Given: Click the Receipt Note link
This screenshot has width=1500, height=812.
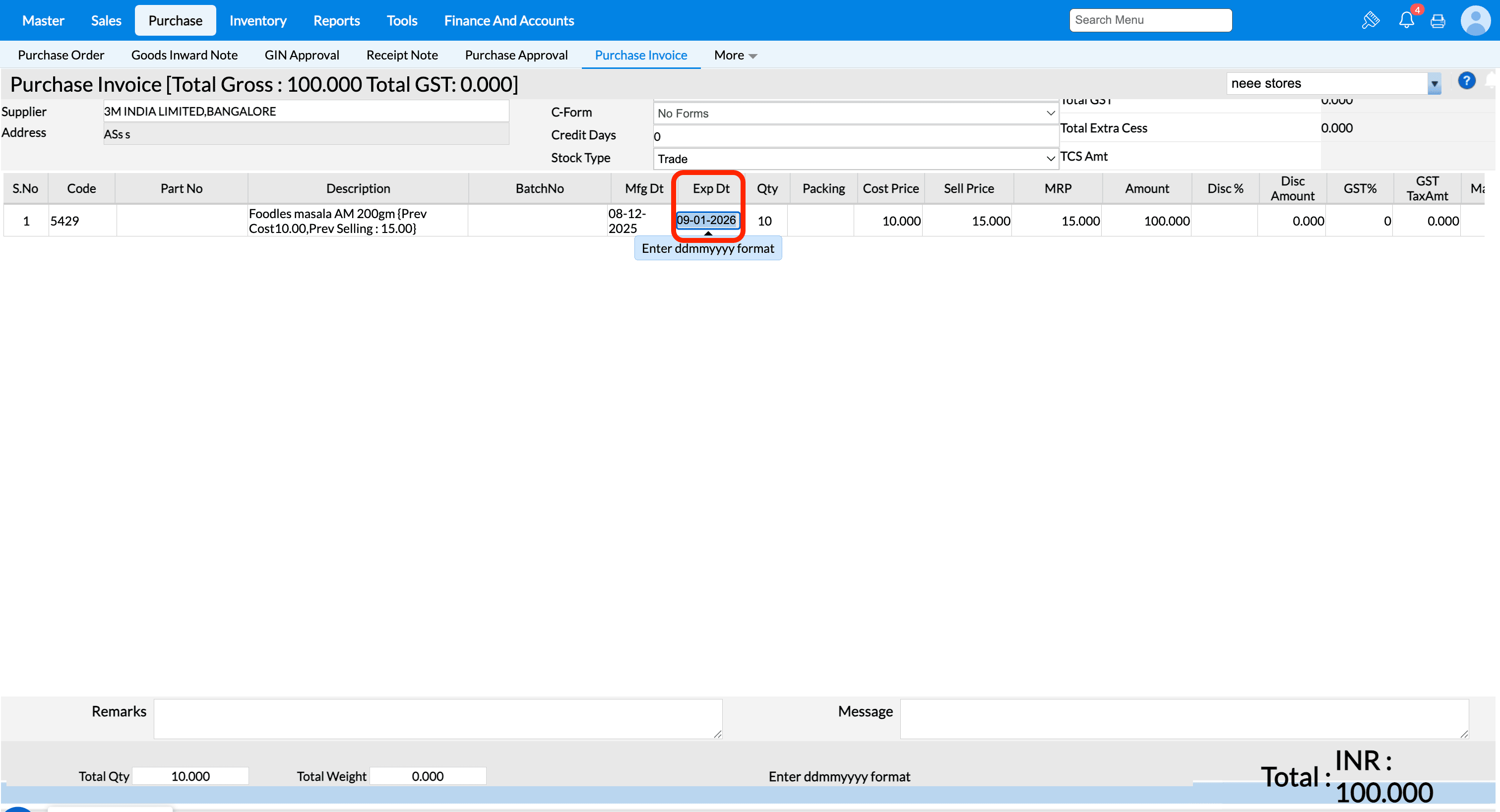Looking at the screenshot, I should (402, 56).
